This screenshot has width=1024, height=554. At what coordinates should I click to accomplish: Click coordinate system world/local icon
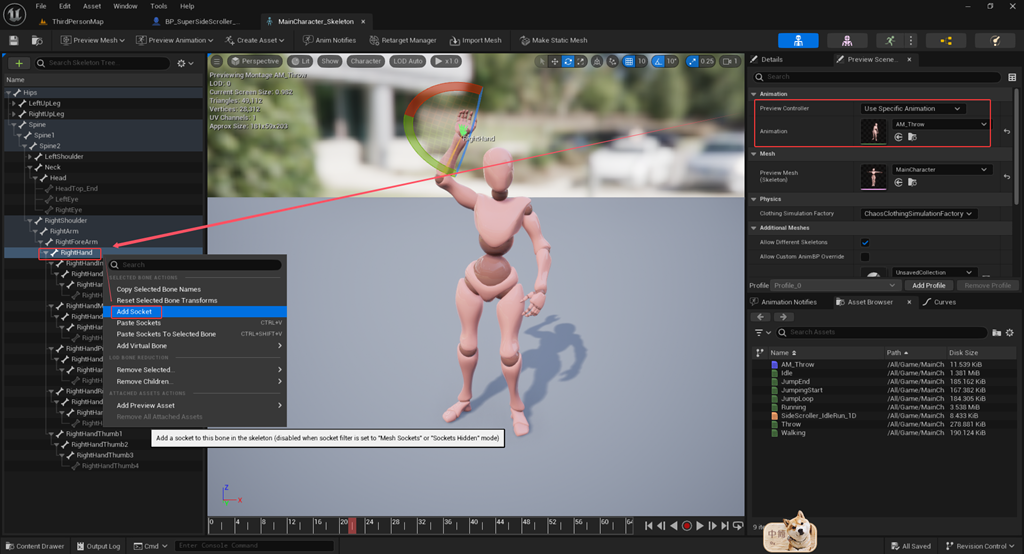597,61
